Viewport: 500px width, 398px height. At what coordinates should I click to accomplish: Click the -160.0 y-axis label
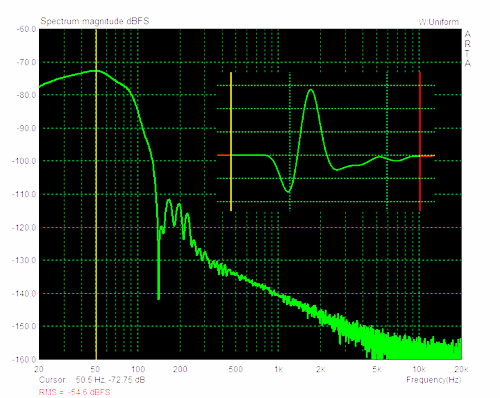24,359
